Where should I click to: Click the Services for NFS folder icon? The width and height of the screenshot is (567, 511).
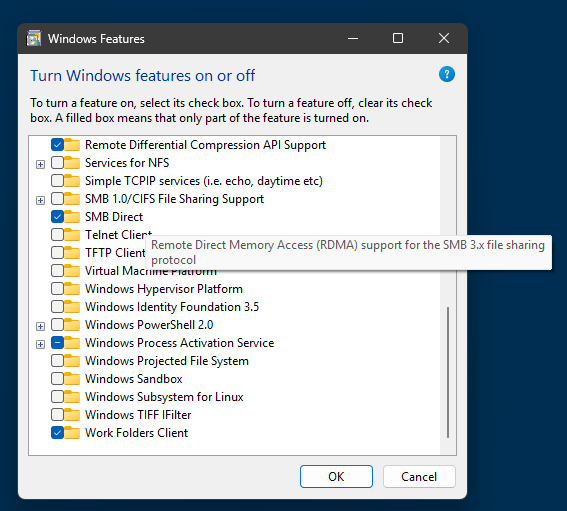(72, 163)
